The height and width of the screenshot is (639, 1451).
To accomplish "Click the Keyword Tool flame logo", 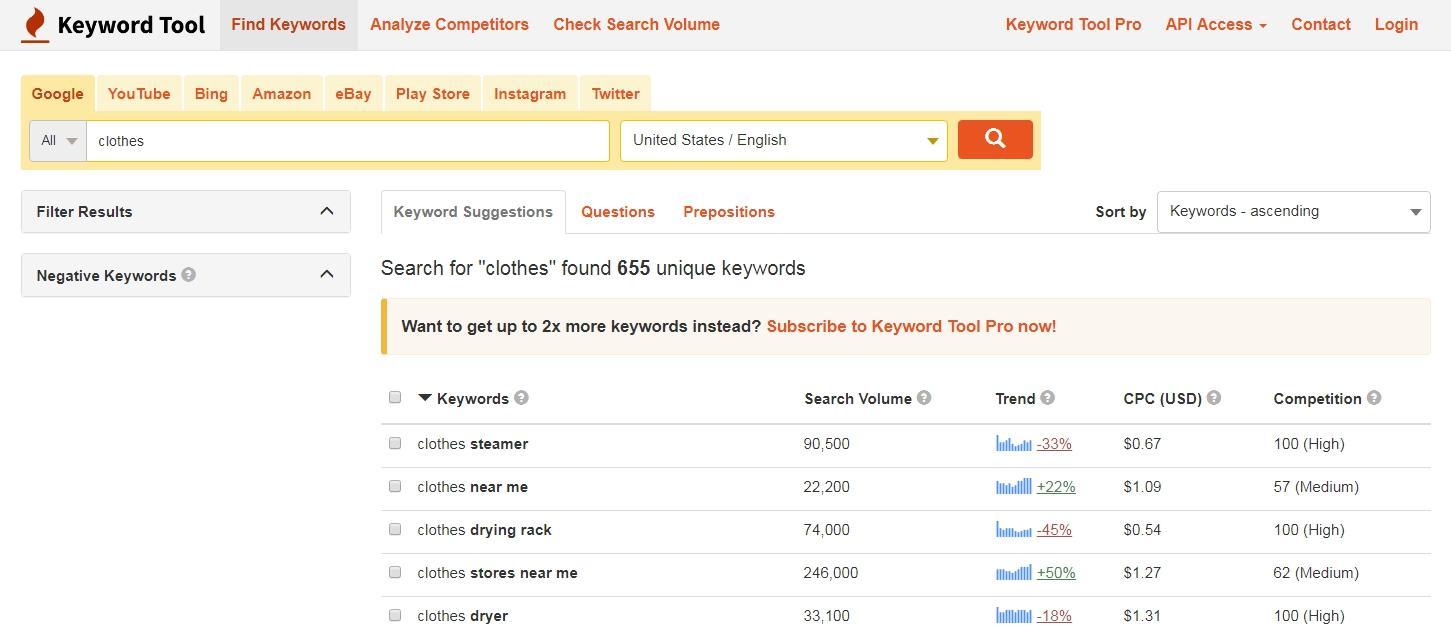I will (x=35, y=25).
